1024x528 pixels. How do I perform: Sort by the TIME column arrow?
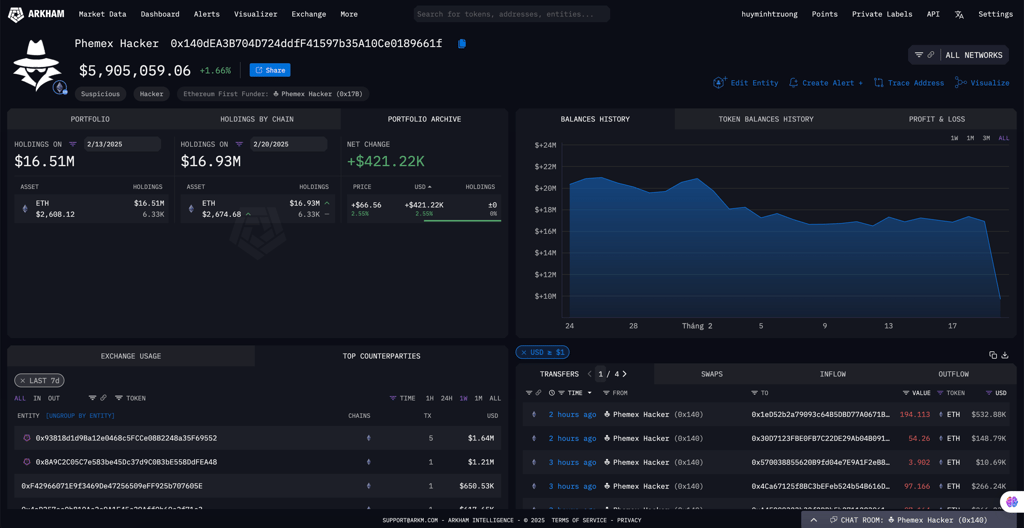pos(590,393)
